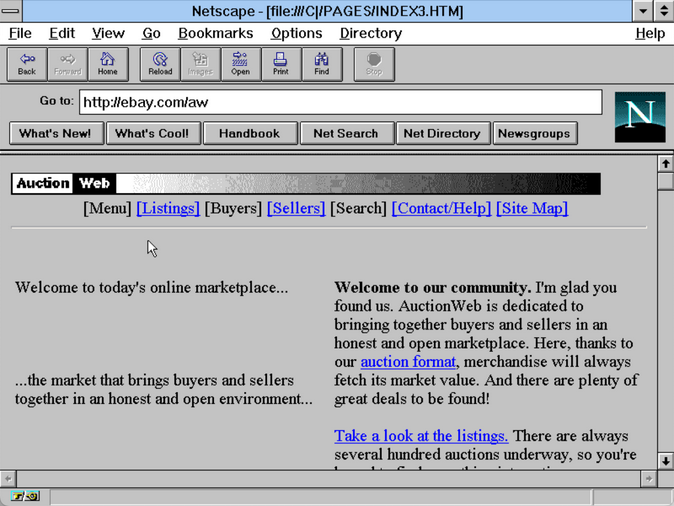
Task: Open the Options menu
Action: tap(296, 33)
